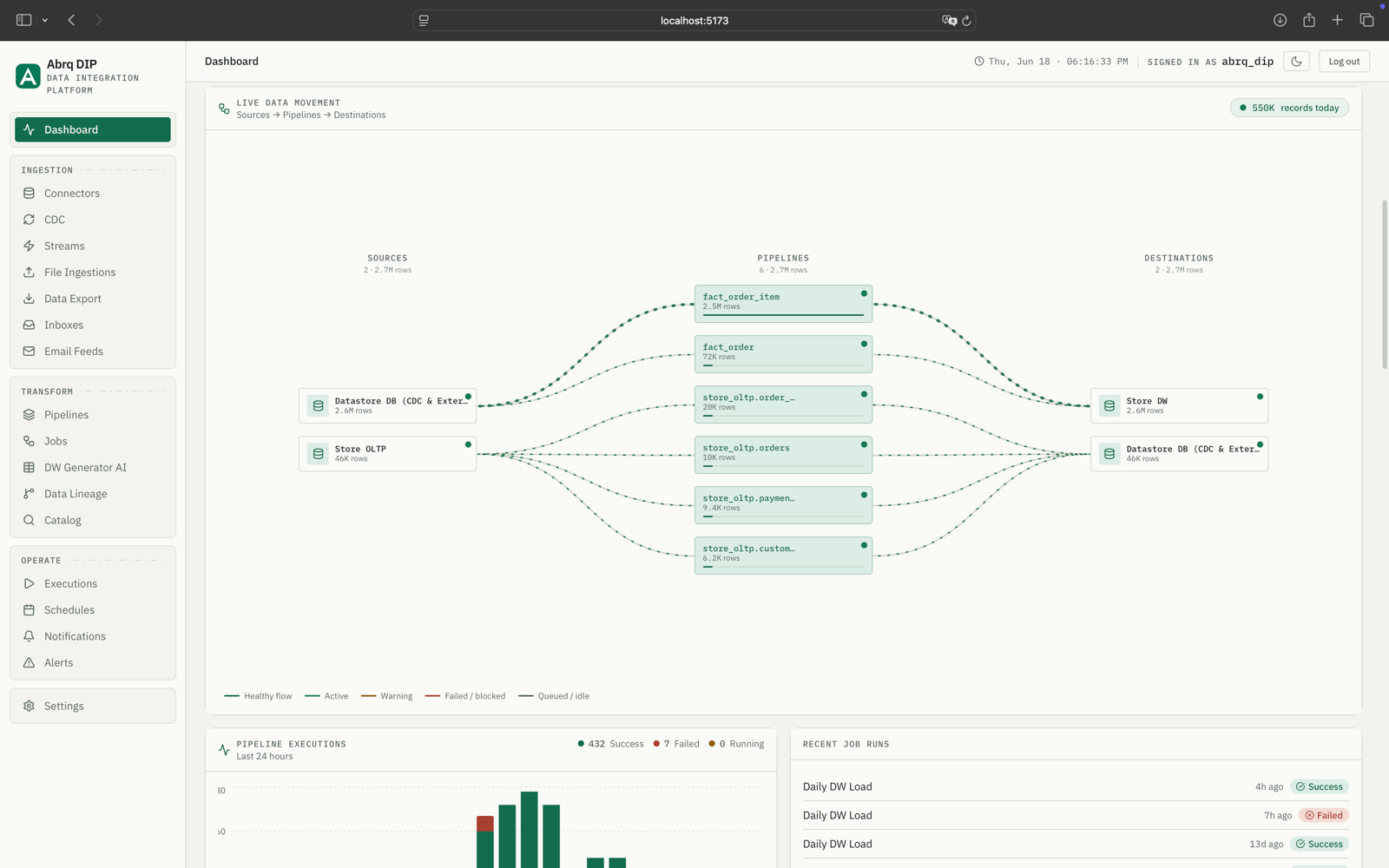Viewport: 1389px width, 868px height.
Task: Go to the CDC page
Action: click(93, 220)
